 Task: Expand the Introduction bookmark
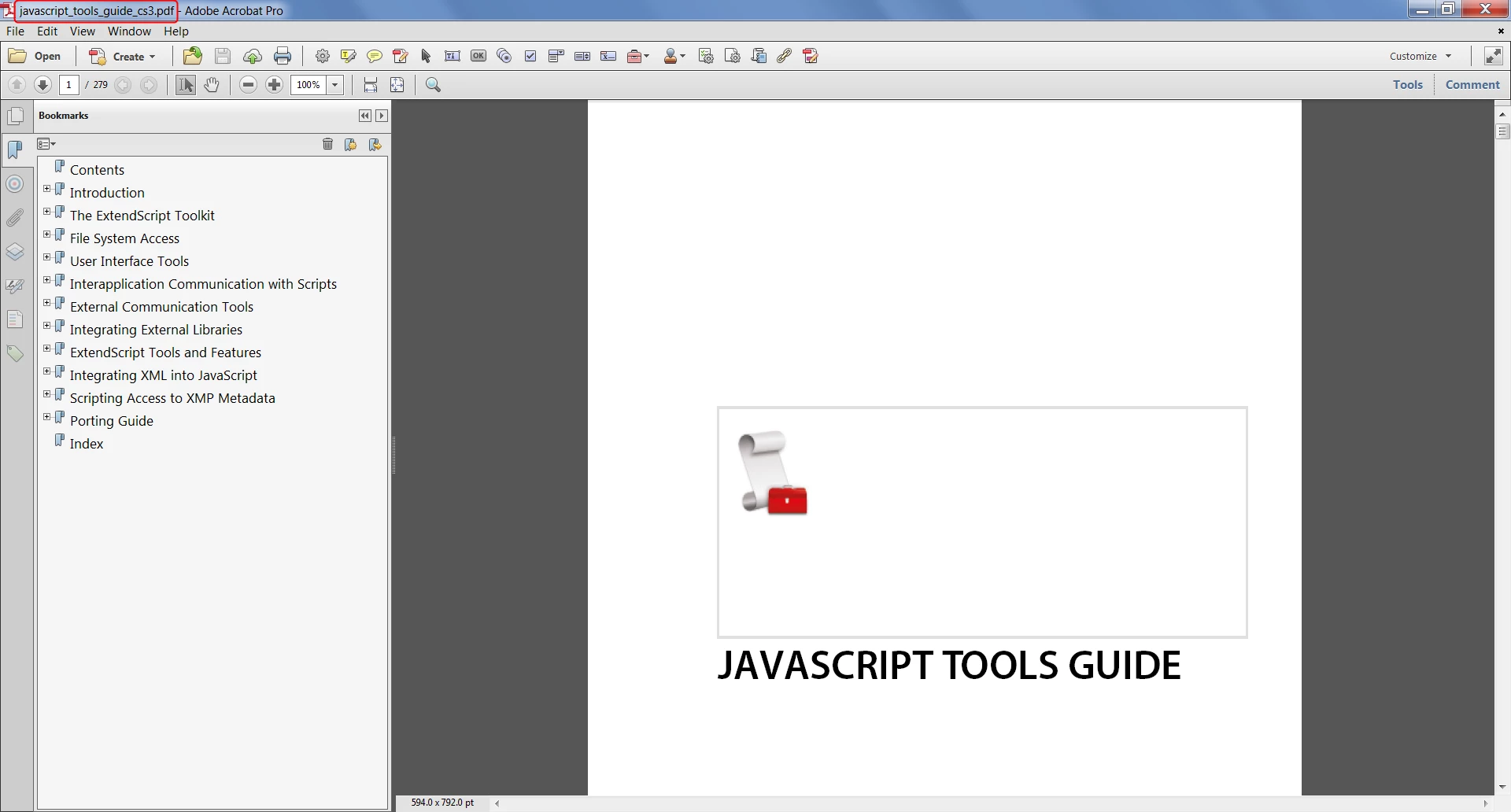pos(46,189)
